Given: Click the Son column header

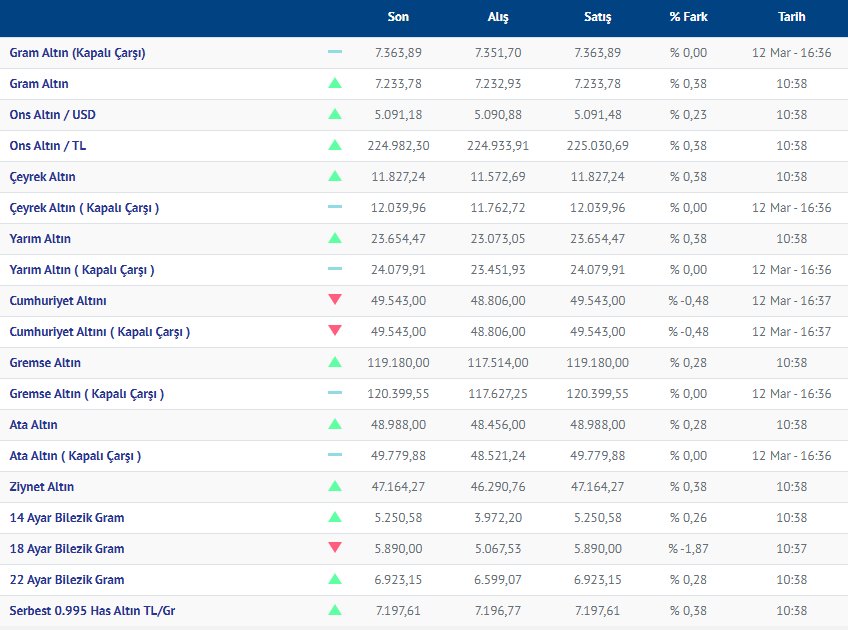Looking at the screenshot, I should coord(398,17).
